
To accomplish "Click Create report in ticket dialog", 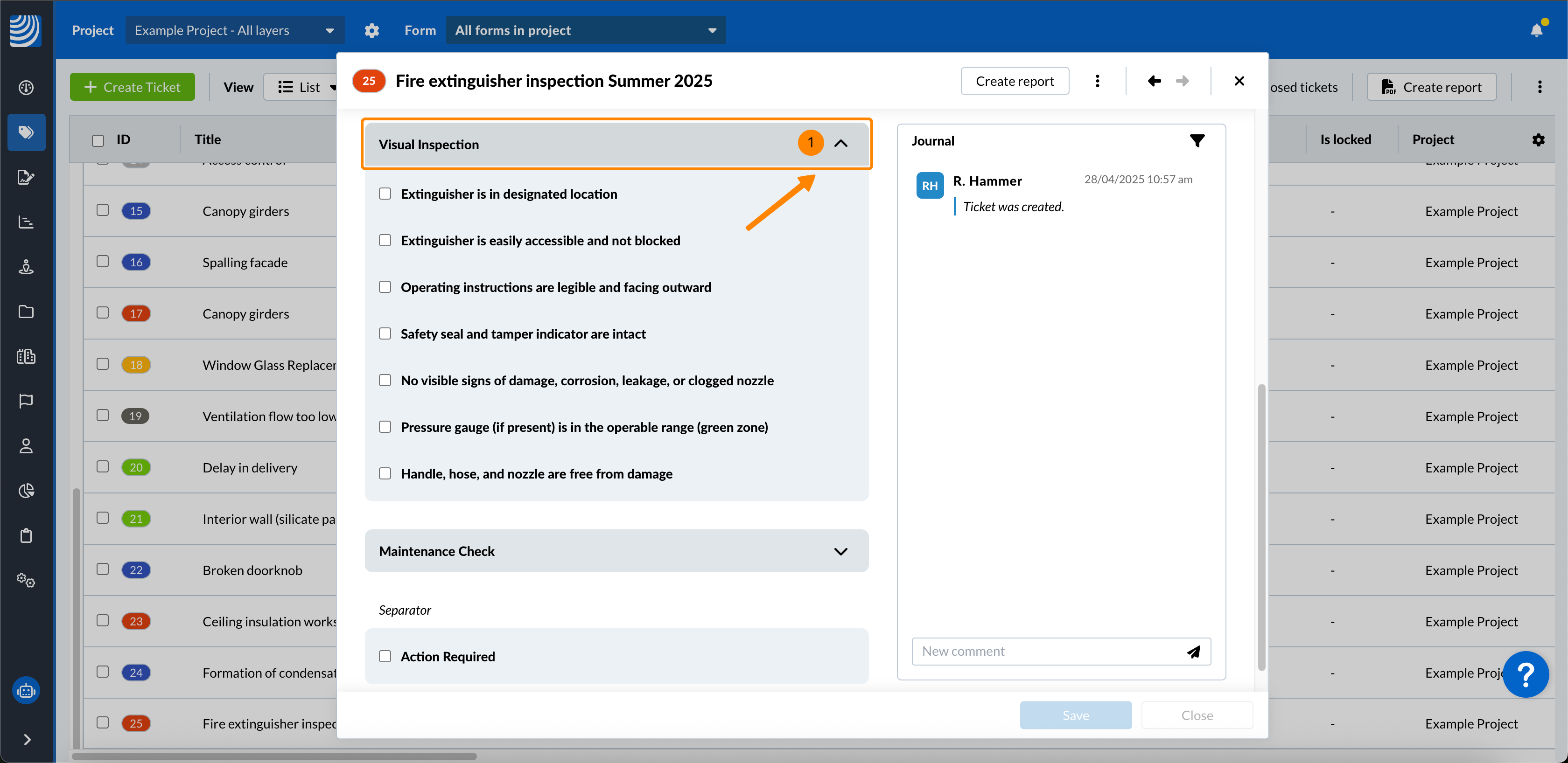I will (x=1014, y=81).
